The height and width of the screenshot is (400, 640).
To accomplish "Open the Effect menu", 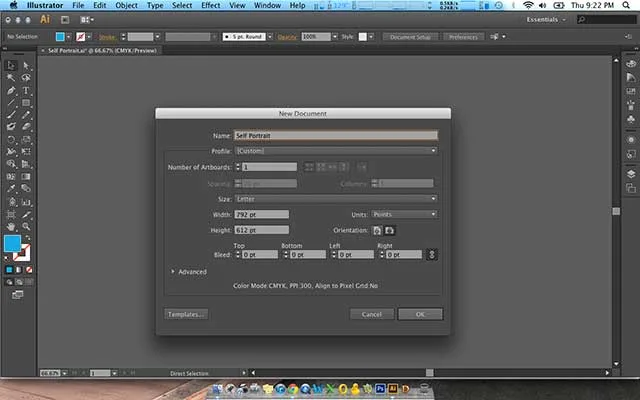I will pos(211,5).
